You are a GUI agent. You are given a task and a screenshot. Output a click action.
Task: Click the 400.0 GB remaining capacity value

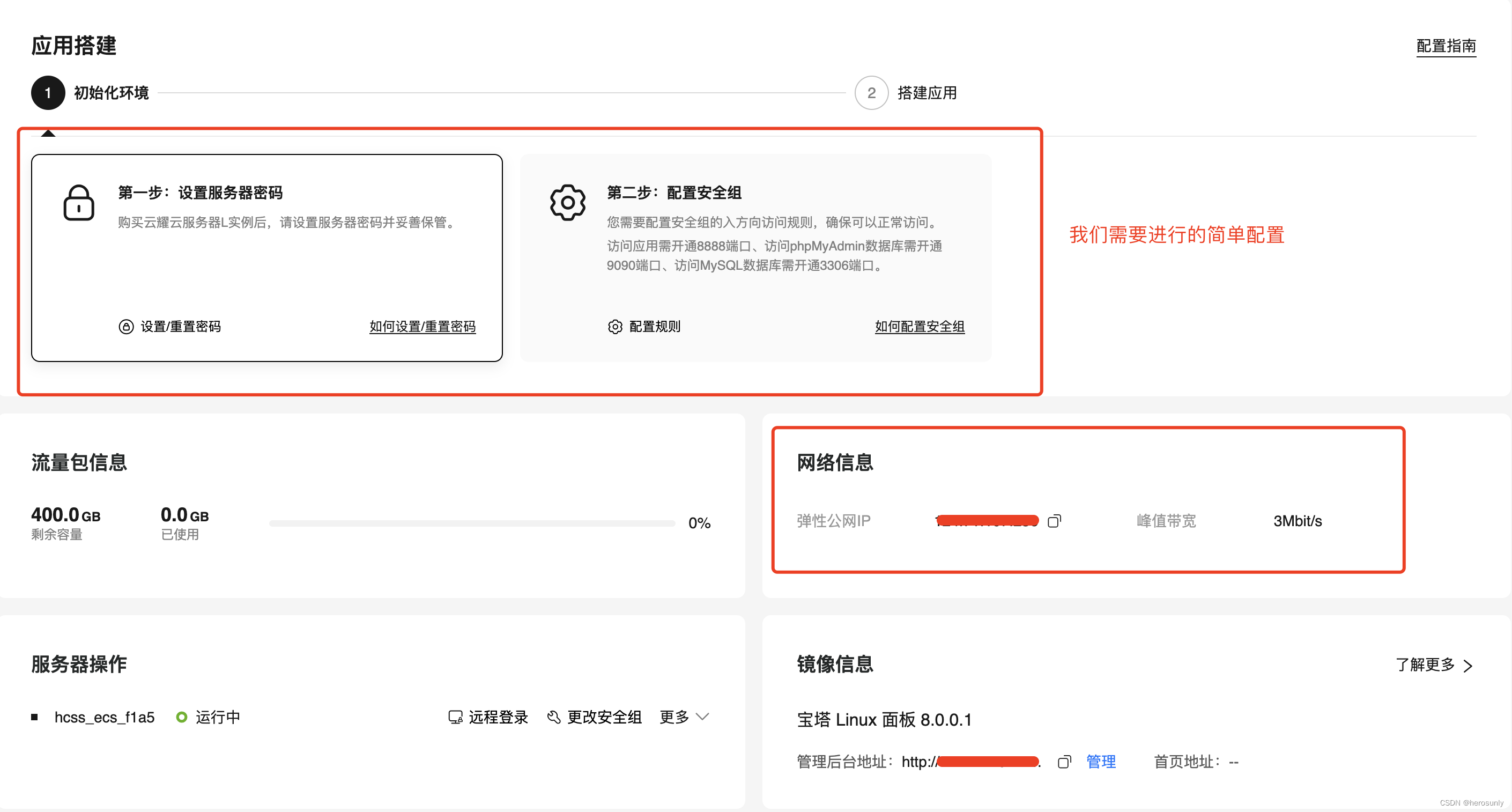tap(66, 515)
